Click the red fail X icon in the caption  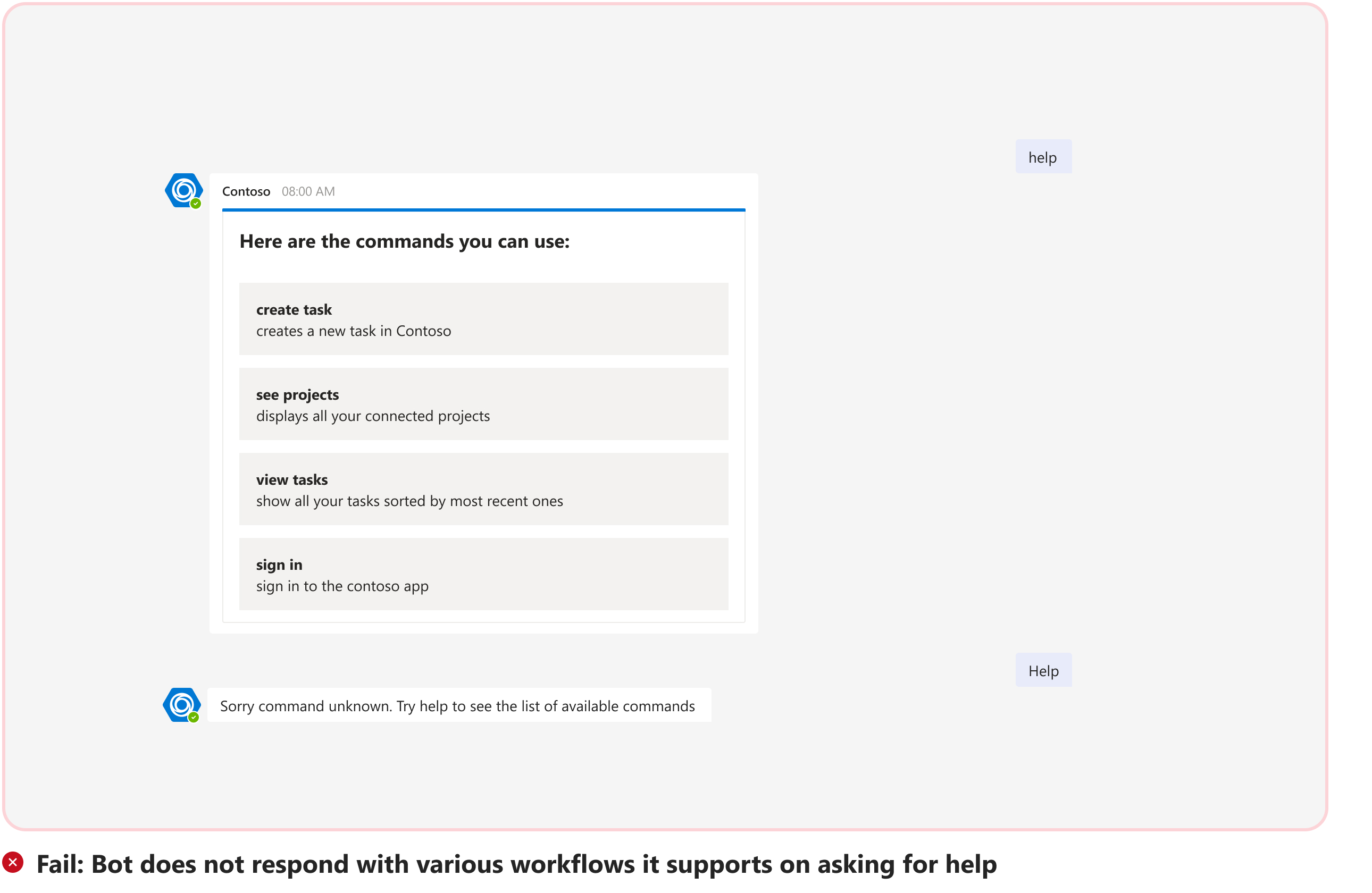tap(13, 863)
